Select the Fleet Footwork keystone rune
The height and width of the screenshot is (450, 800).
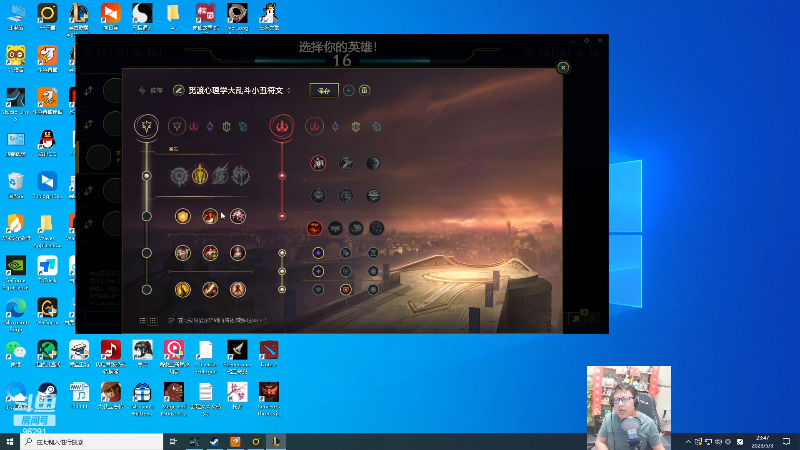pyautogui.click(x=220, y=176)
